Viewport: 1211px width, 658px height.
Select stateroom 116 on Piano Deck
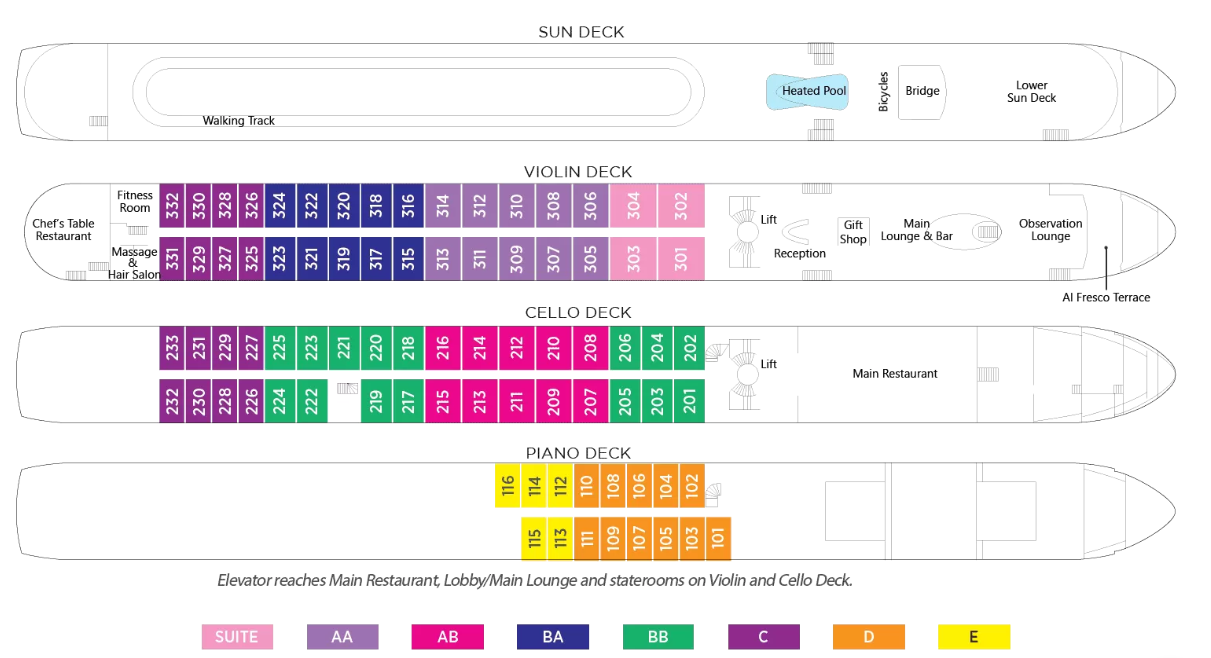[x=508, y=485]
